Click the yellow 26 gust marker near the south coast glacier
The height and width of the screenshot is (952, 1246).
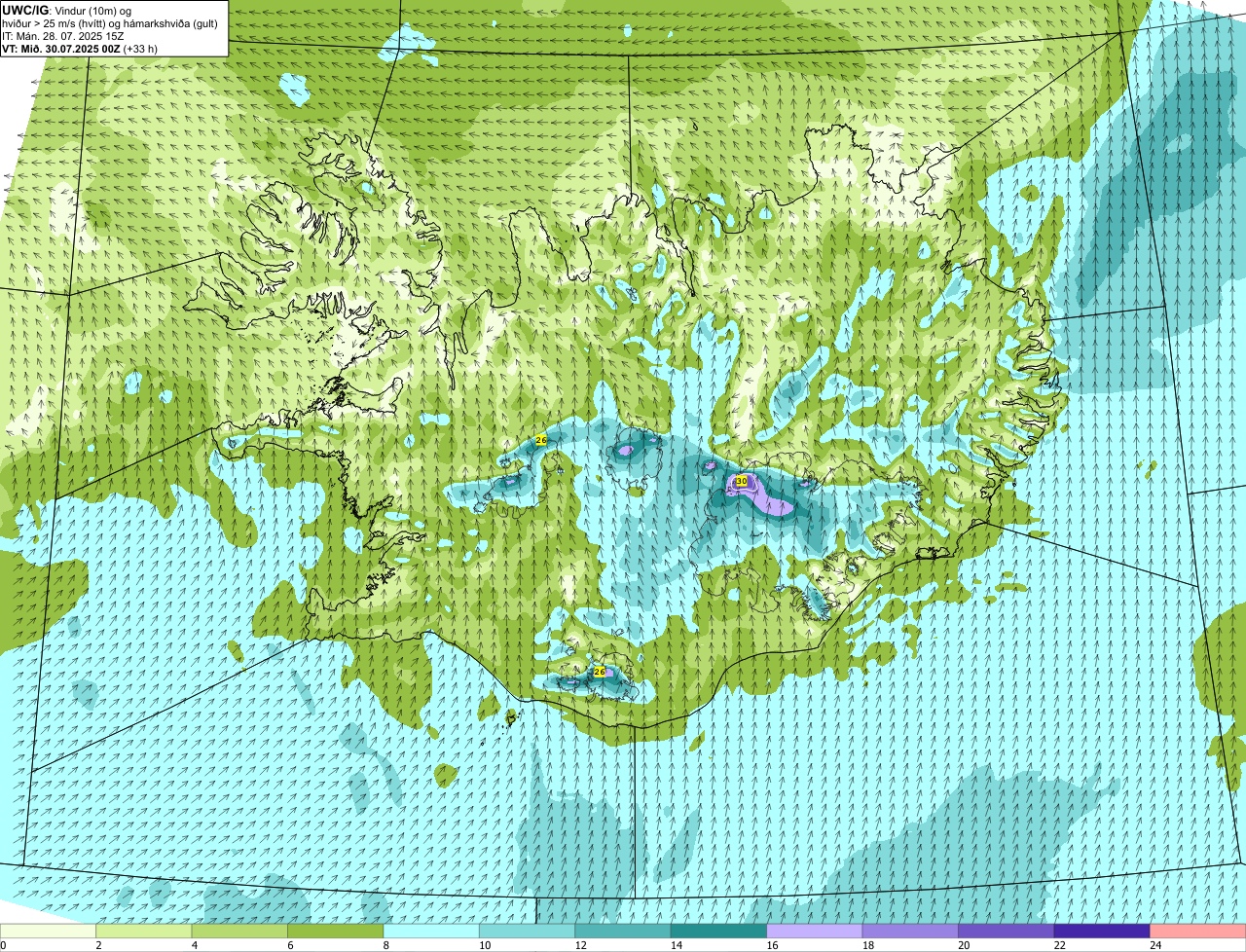point(599,672)
